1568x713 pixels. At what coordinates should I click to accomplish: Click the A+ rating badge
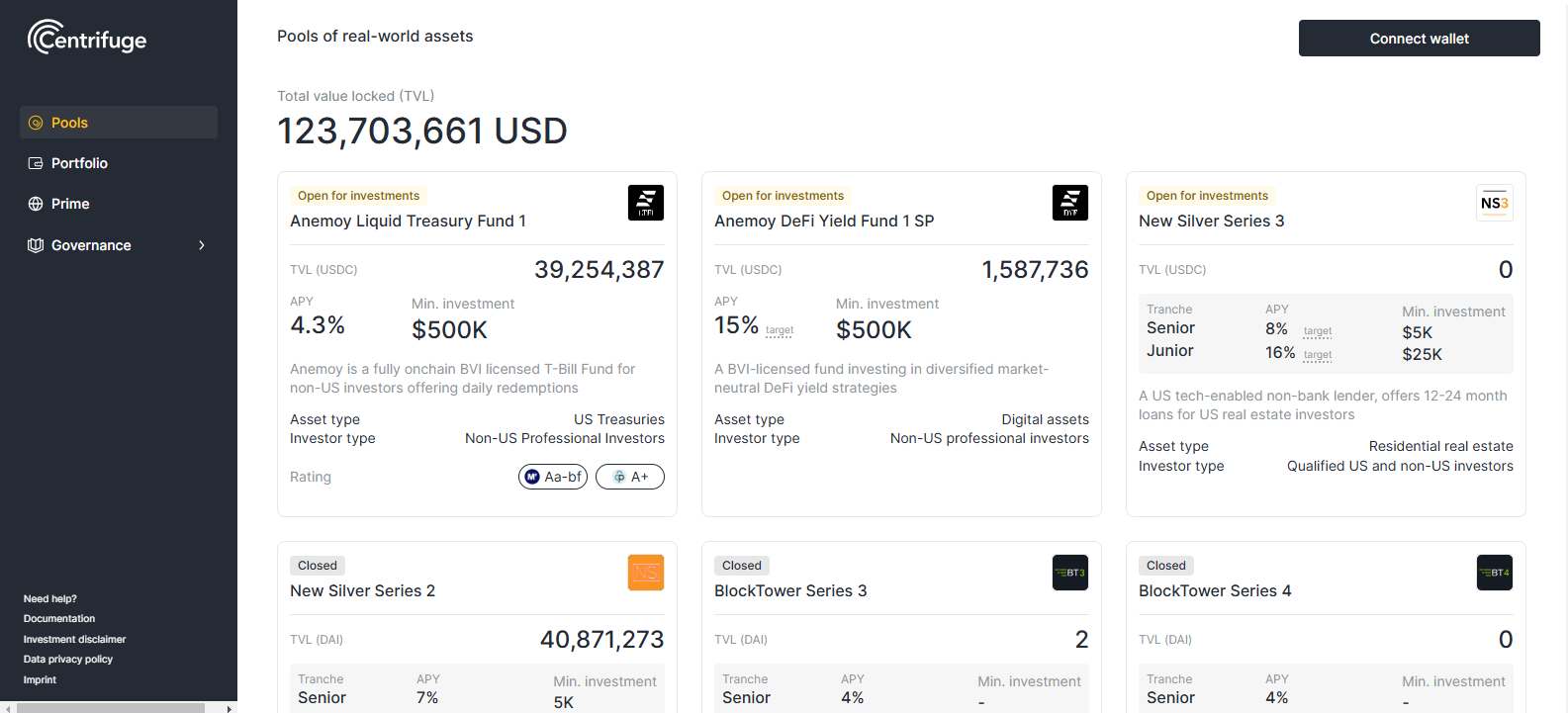coord(630,477)
